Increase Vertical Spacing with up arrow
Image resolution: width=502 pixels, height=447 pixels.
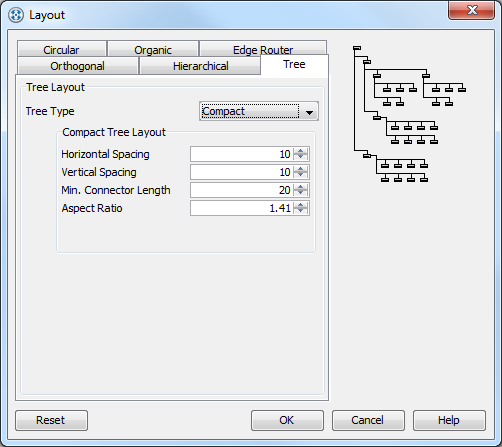pyautogui.click(x=301, y=169)
